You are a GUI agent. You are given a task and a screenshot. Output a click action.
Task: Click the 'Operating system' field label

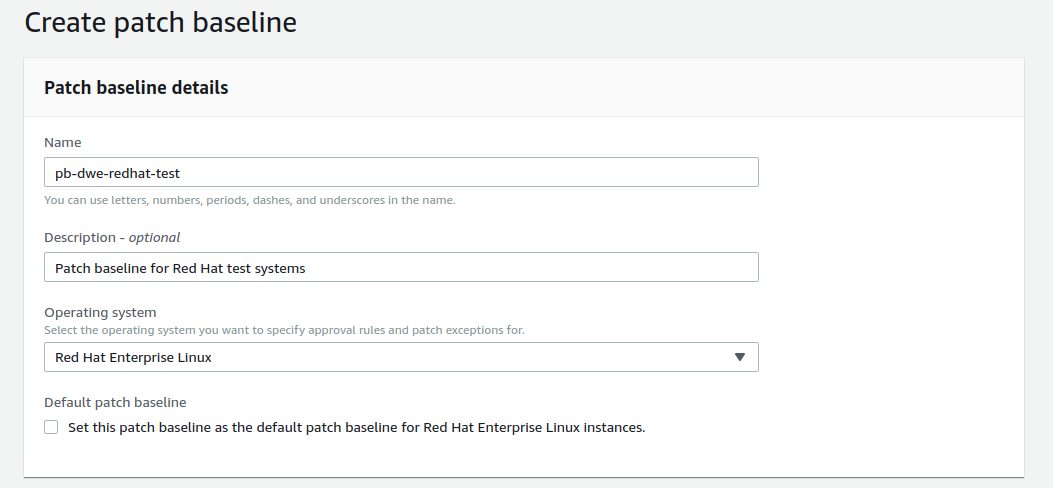click(x=100, y=313)
